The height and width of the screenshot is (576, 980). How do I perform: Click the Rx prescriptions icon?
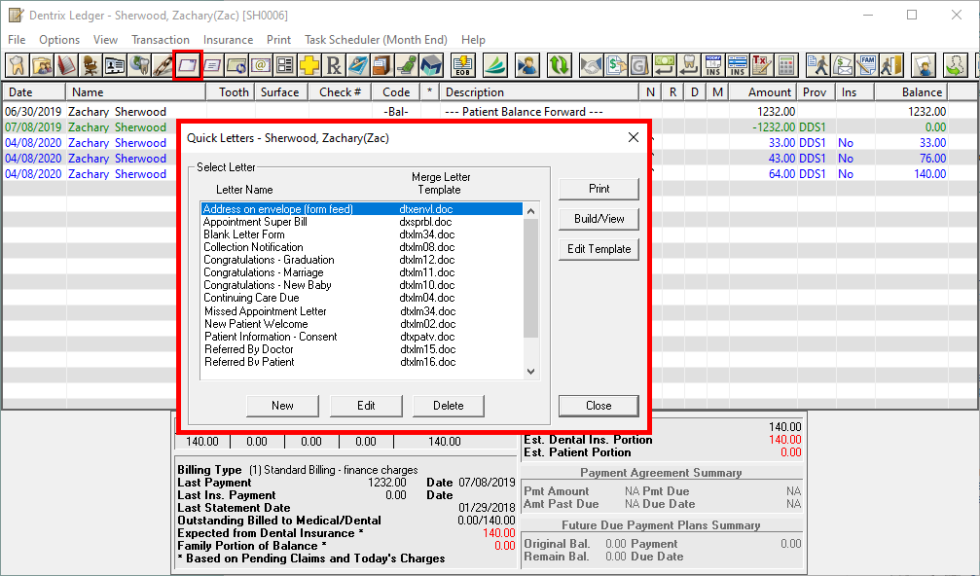pos(333,66)
